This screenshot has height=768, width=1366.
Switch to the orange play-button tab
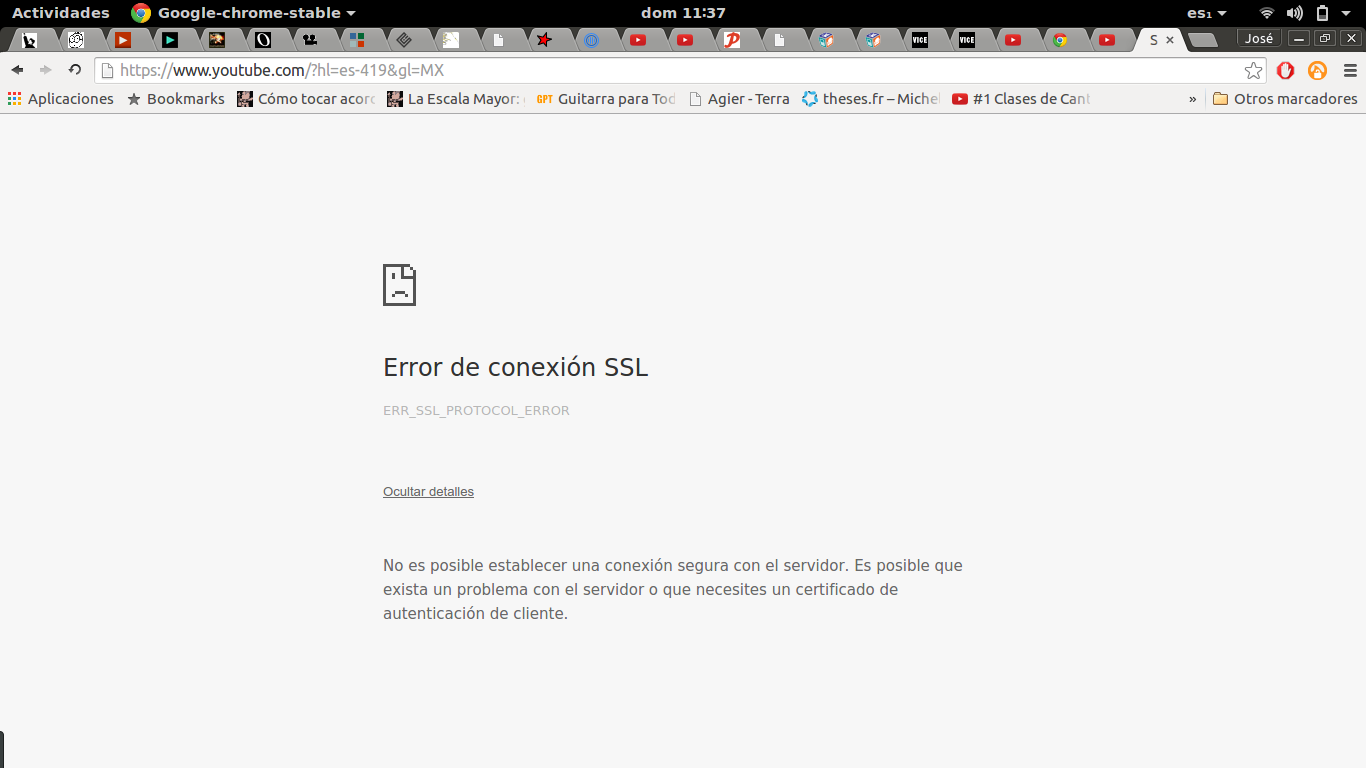[123, 40]
